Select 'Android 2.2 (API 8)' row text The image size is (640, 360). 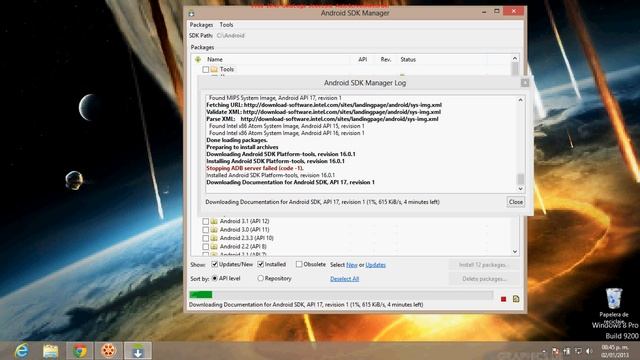[x=243, y=247]
